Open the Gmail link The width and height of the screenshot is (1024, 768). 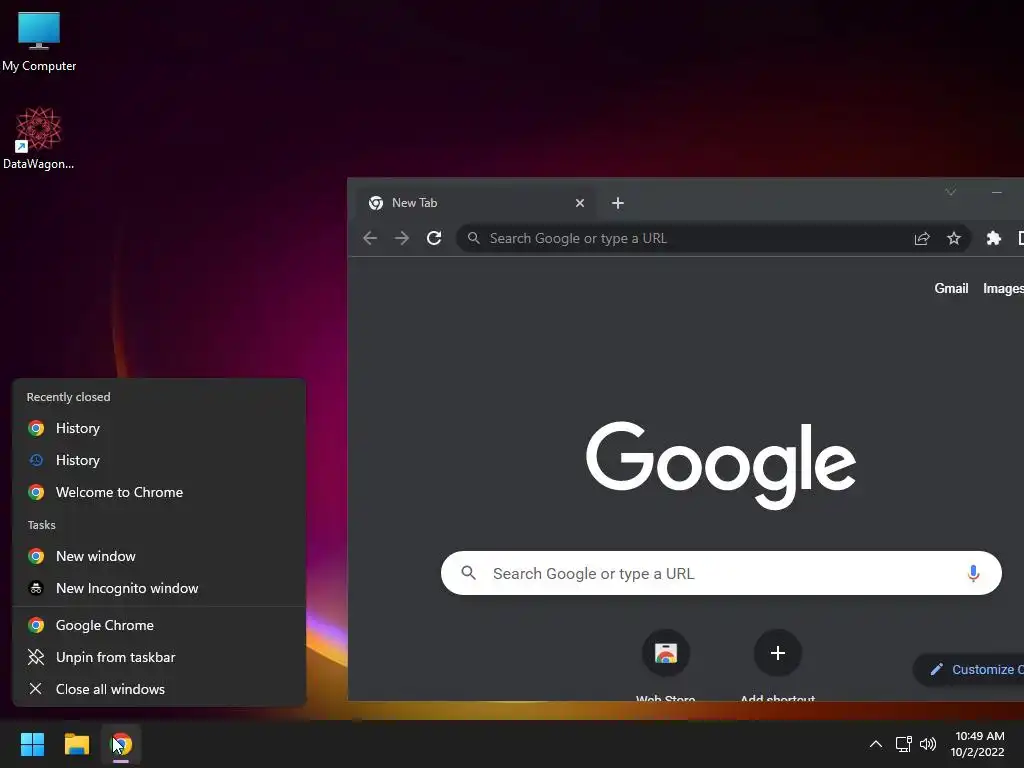pos(951,289)
